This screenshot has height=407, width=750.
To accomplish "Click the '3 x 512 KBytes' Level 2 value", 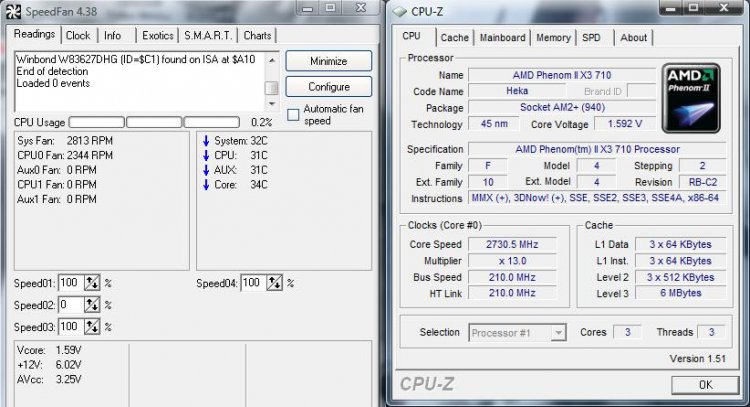I will point(681,277).
